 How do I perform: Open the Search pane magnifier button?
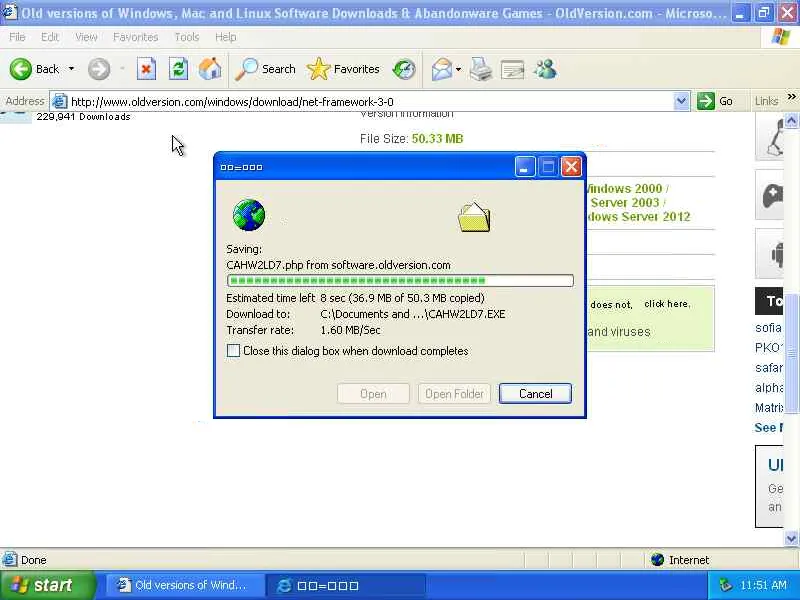(266, 69)
